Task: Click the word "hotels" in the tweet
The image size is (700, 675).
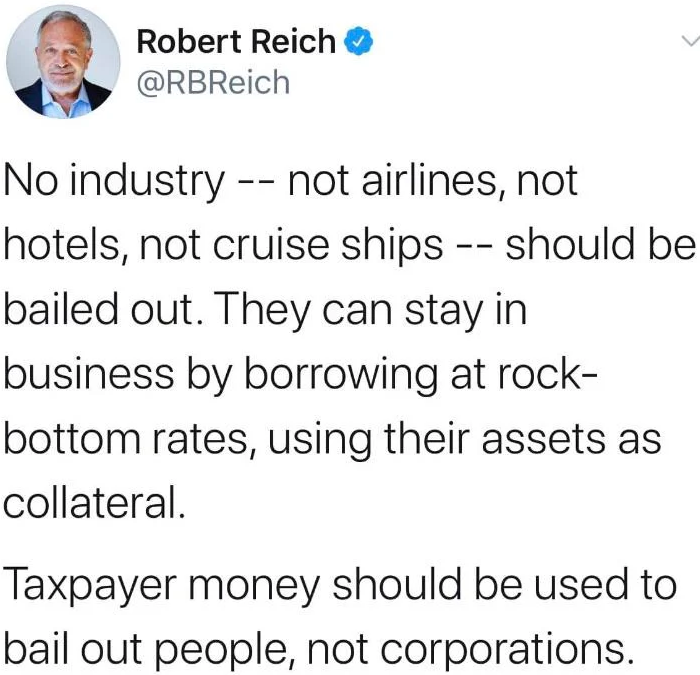Action: 63,246
